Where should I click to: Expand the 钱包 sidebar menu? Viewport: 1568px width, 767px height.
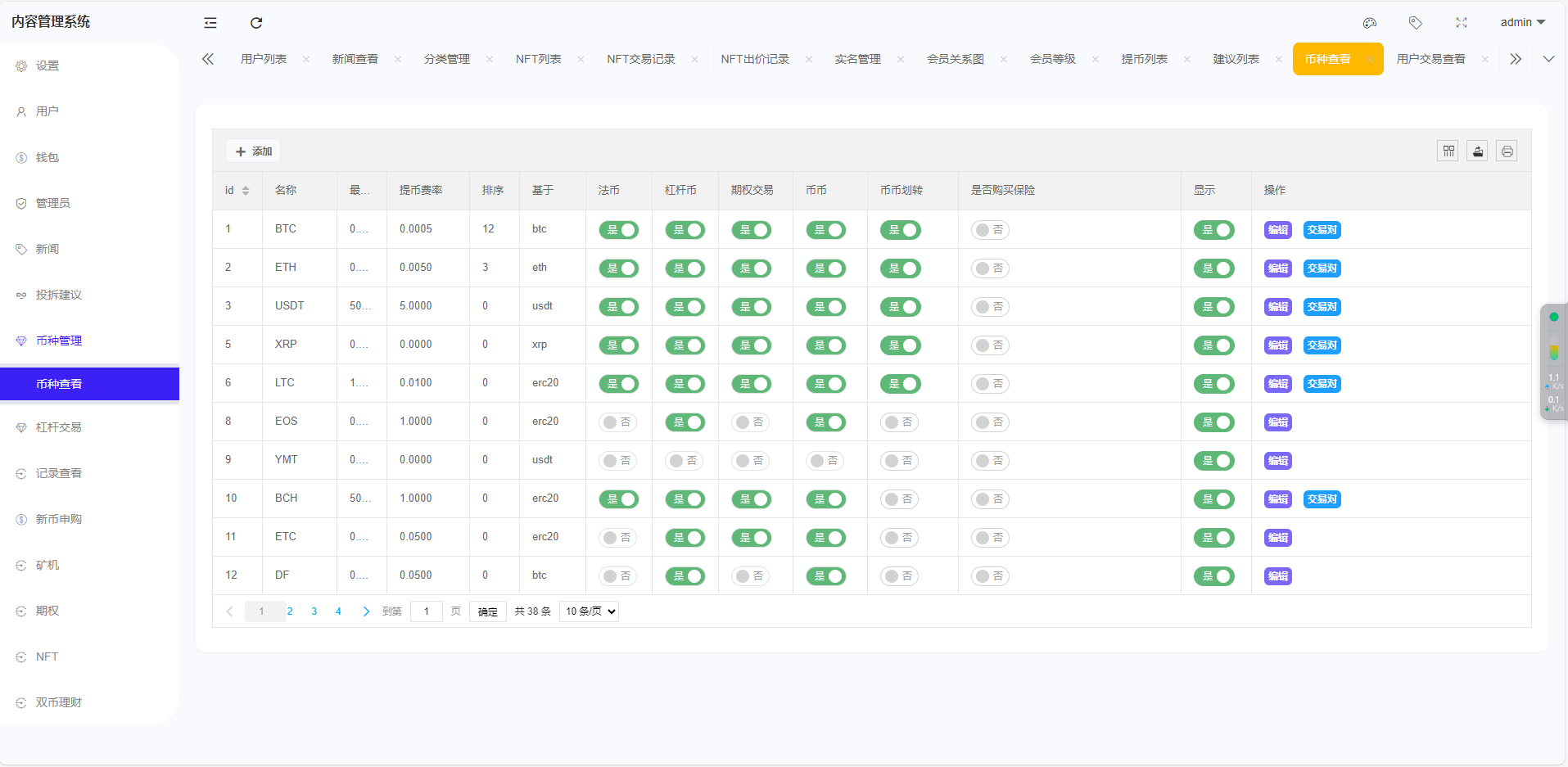[90, 157]
